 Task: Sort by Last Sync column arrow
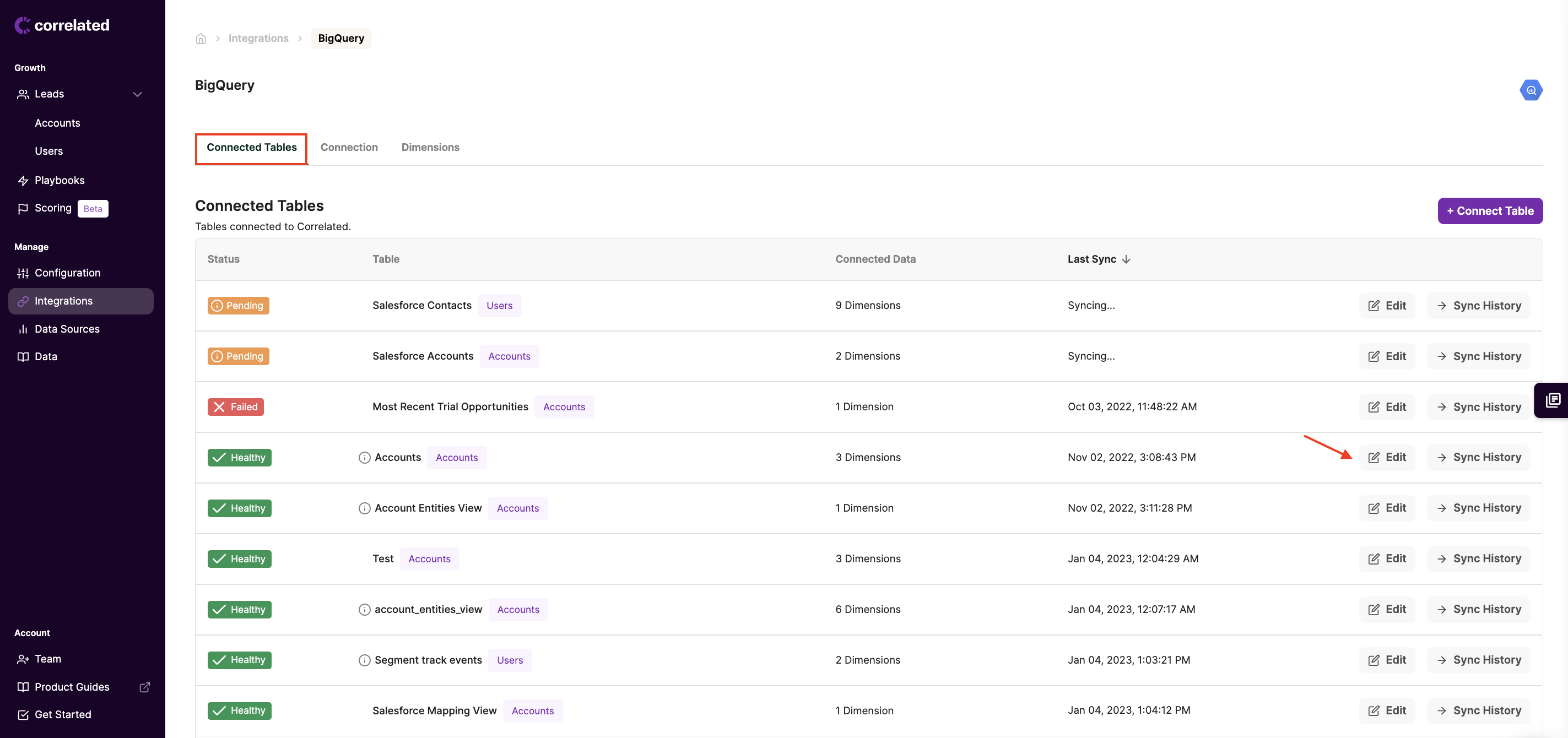(x=1126, y=259)
